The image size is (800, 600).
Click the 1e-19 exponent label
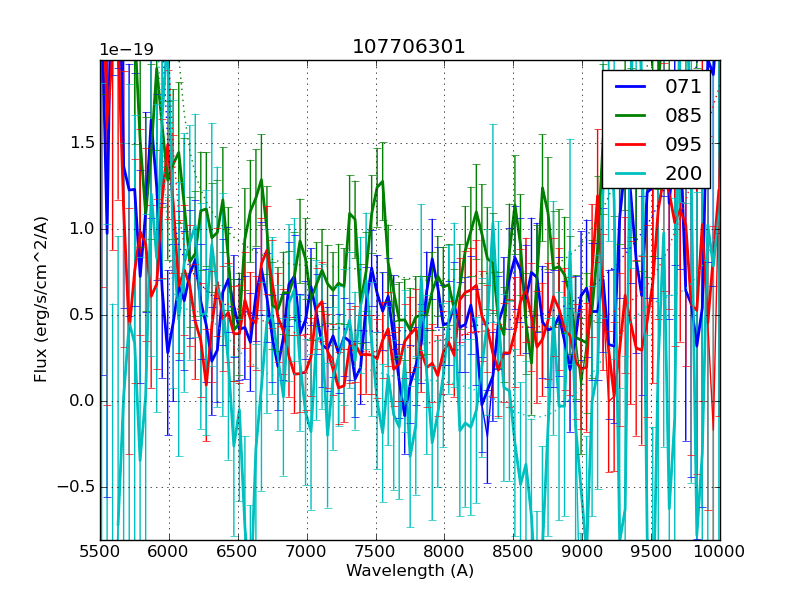tap(126, 50)
